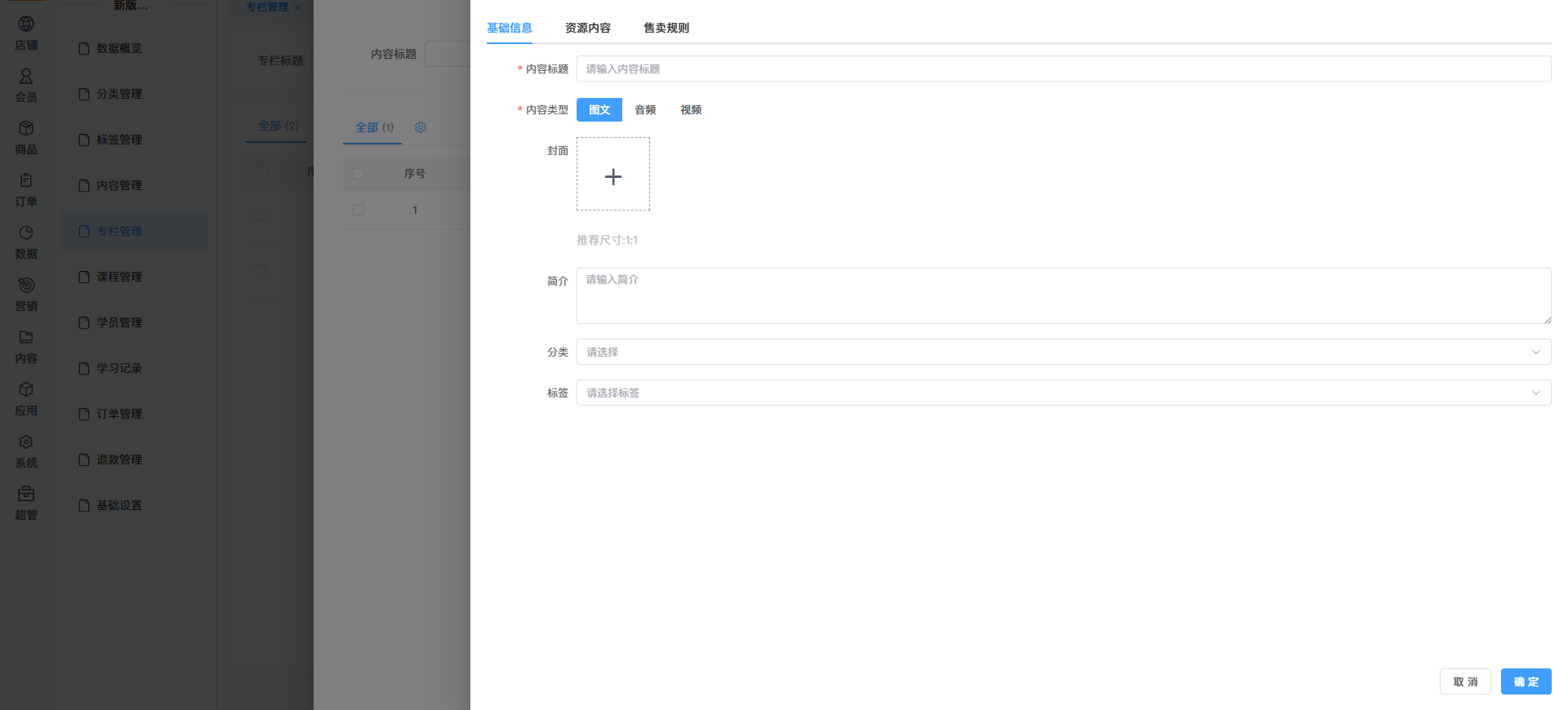Focus the 内容标题 input field in the form

pos(1063,69)
